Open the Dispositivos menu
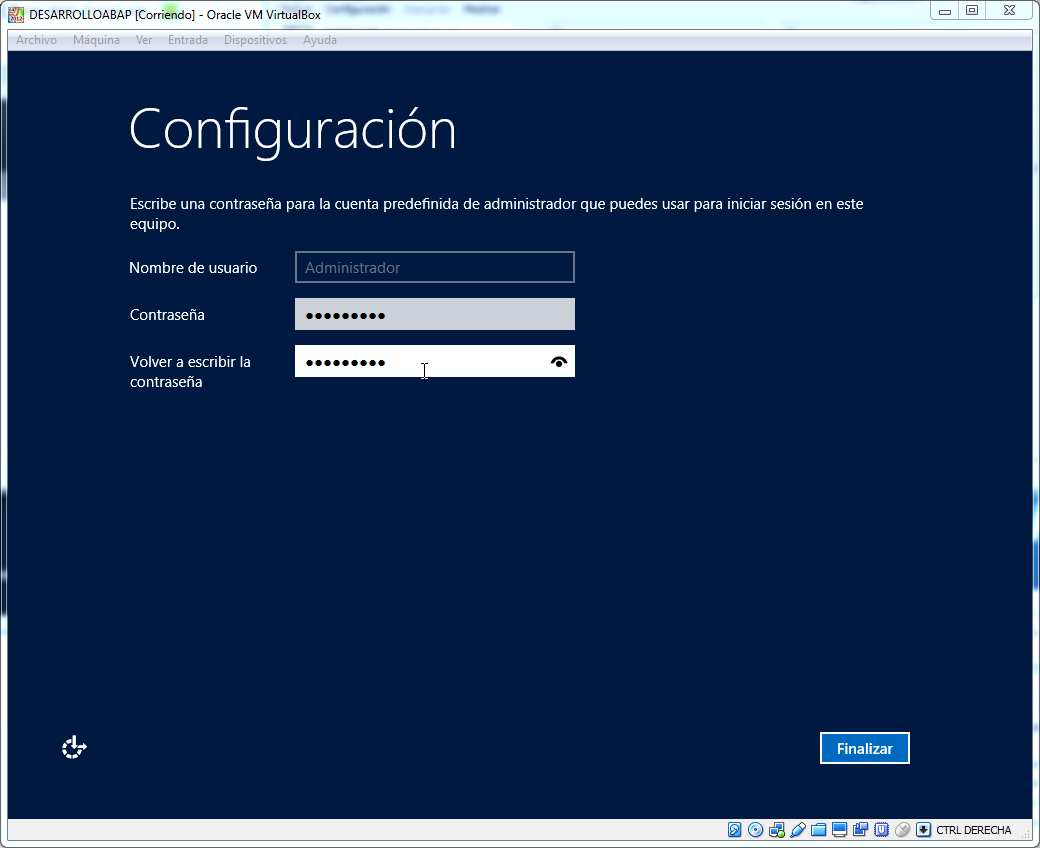Screen dimensions: 1040x848 coord(255,40)
